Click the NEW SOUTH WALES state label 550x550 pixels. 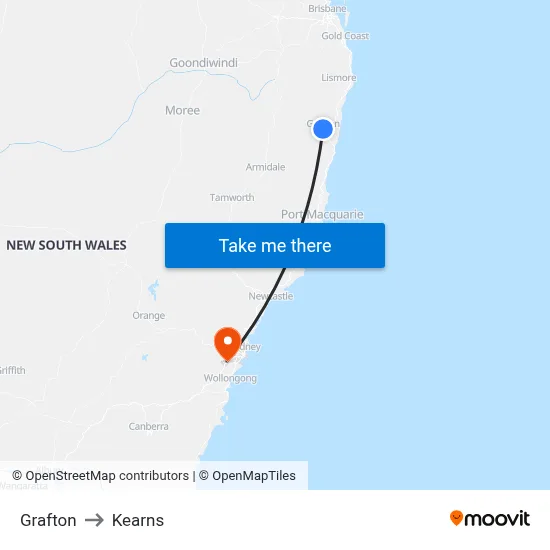pyautogui.click(x=66, y=245)
